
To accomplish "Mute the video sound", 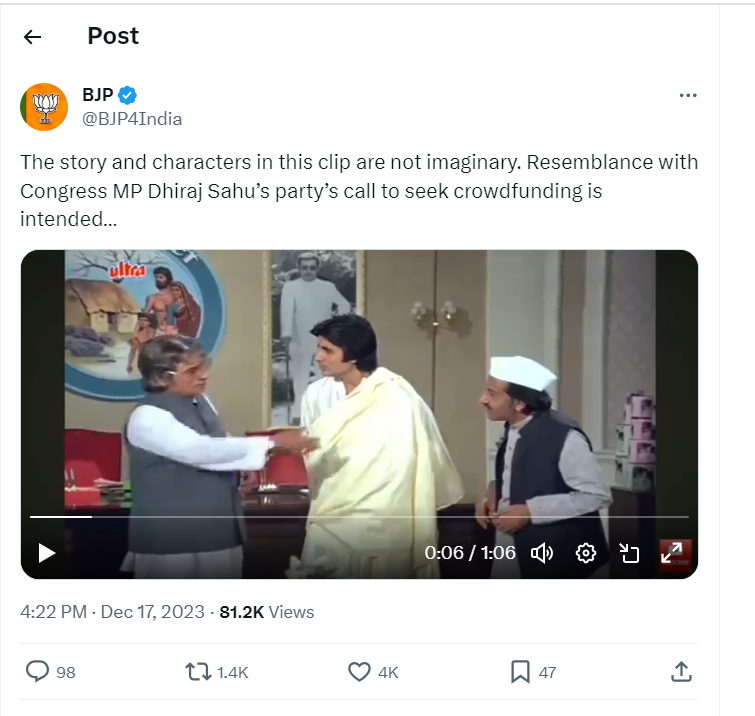I will [542, 553].
